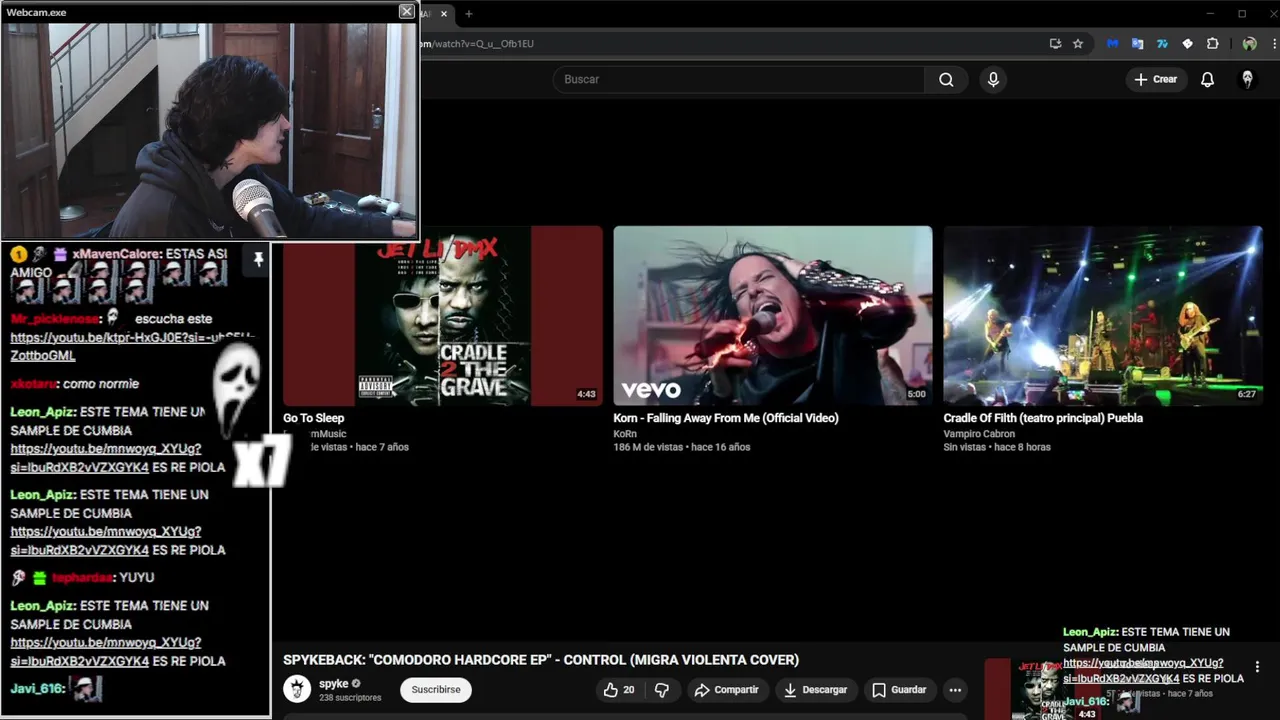
Task: Open vertical three-dot menu on sidebar video
Action: pos(1257,667)
